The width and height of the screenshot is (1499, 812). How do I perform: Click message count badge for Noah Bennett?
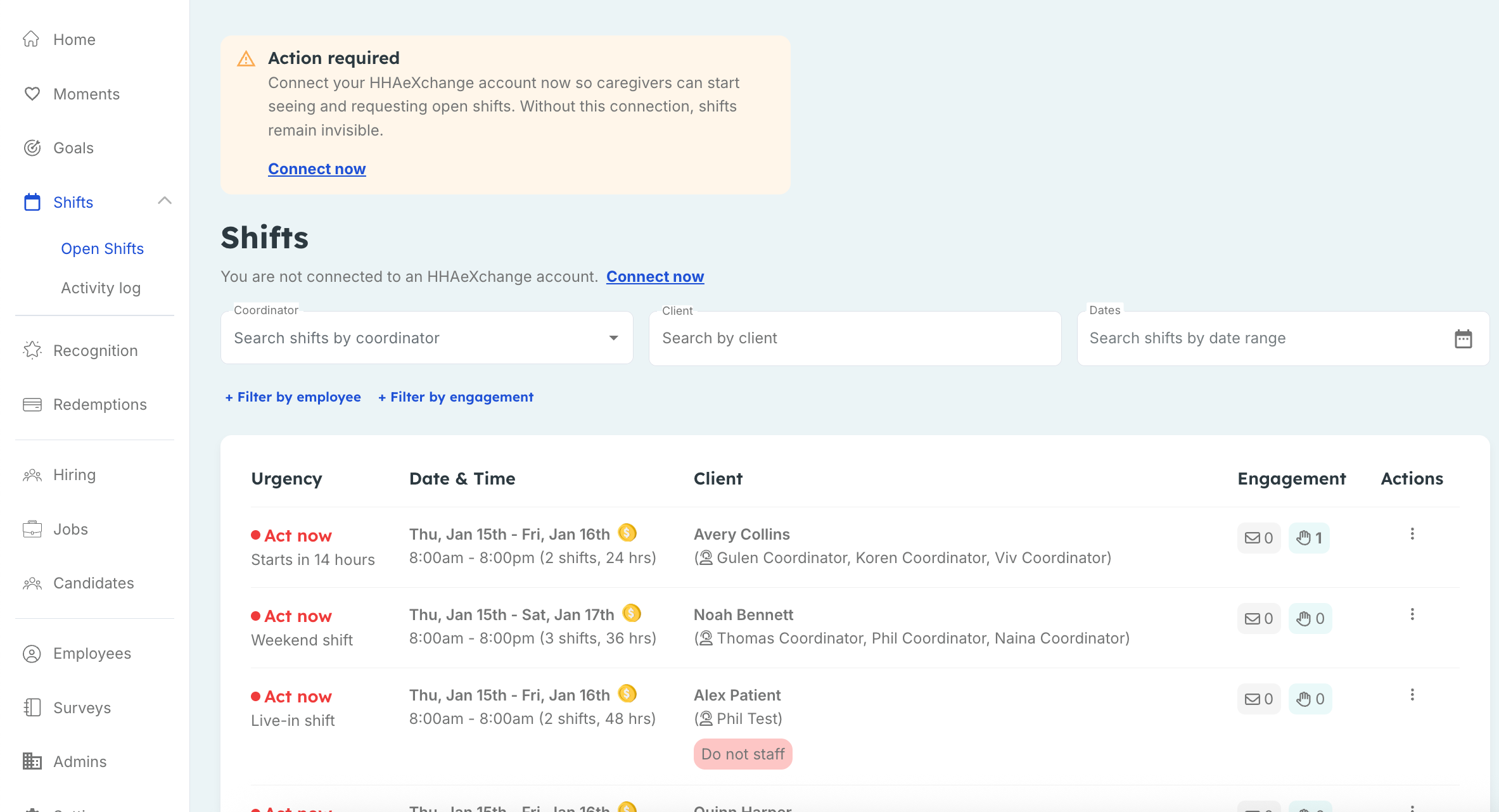click(1259, 618)
